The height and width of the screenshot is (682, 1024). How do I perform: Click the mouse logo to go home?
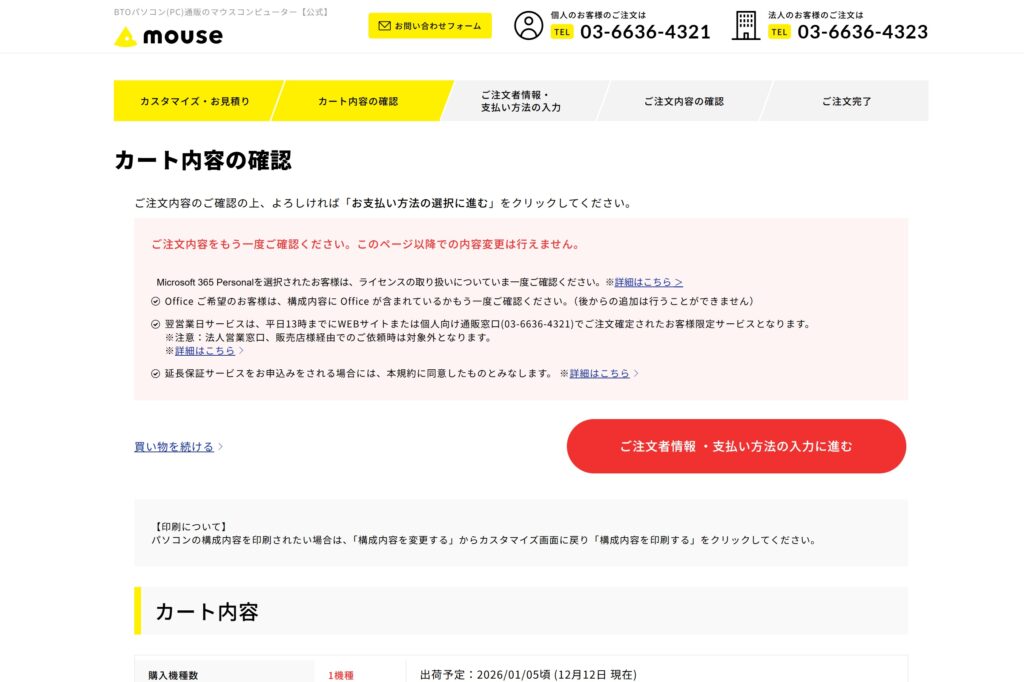coord(170,37)
